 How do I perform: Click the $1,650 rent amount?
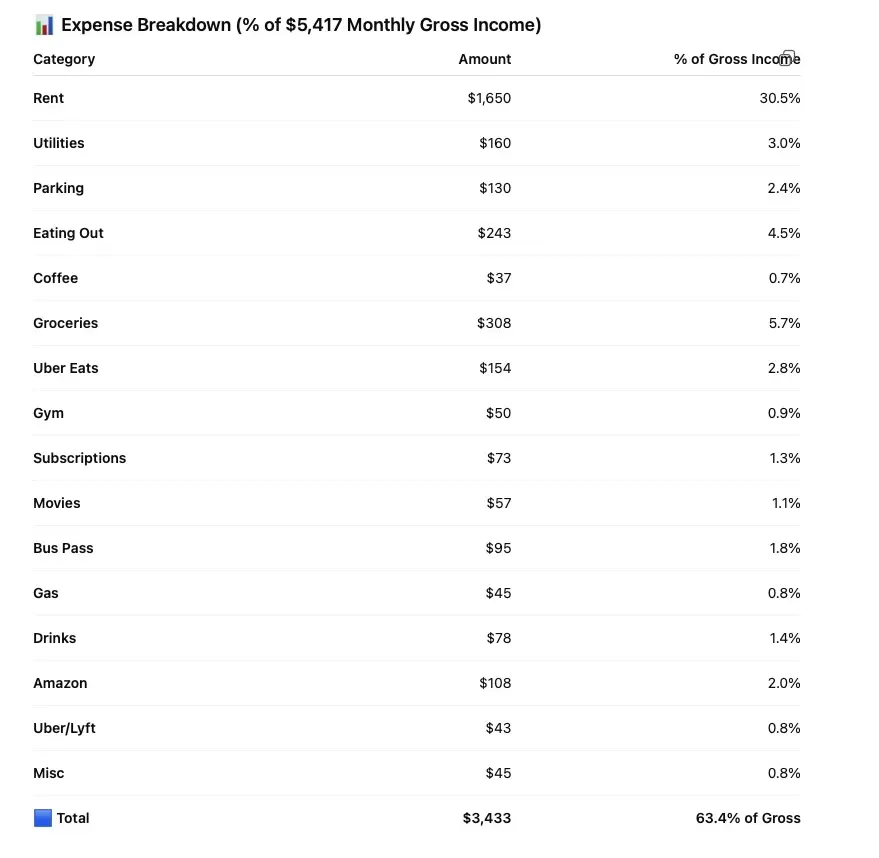489,98
